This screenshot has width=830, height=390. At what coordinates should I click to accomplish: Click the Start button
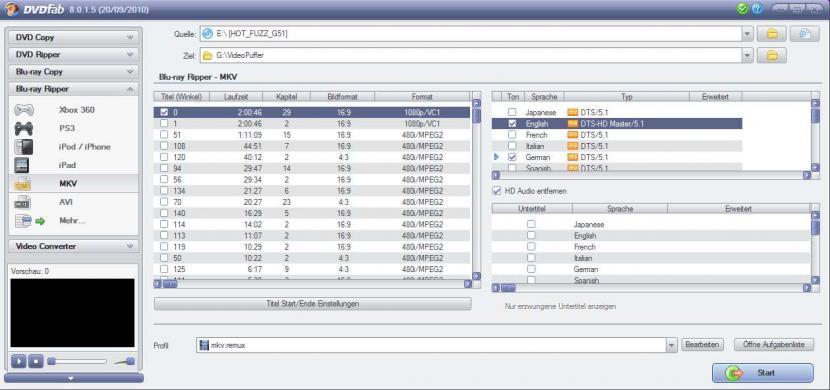[x=762, y=373]
